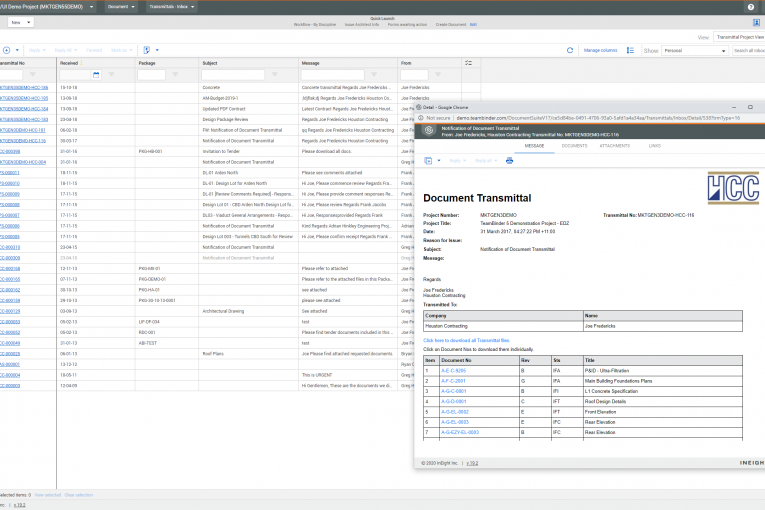
Task: Expand the Document menu dropdown
Action: [120, 7]
